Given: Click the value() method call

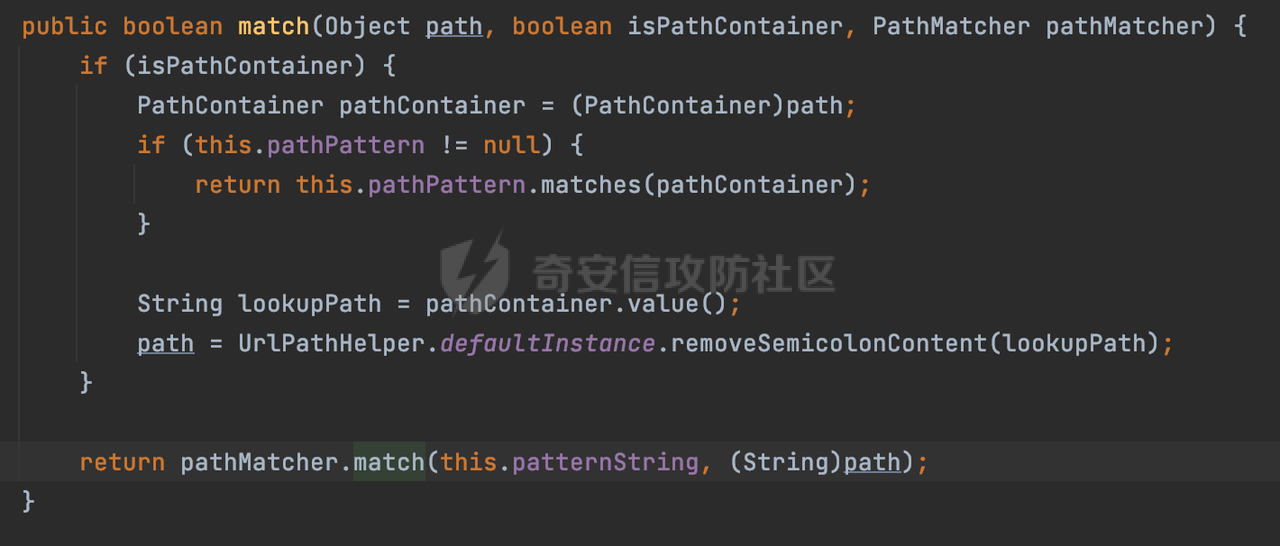Looking at the screenshot, I should 684,304.
